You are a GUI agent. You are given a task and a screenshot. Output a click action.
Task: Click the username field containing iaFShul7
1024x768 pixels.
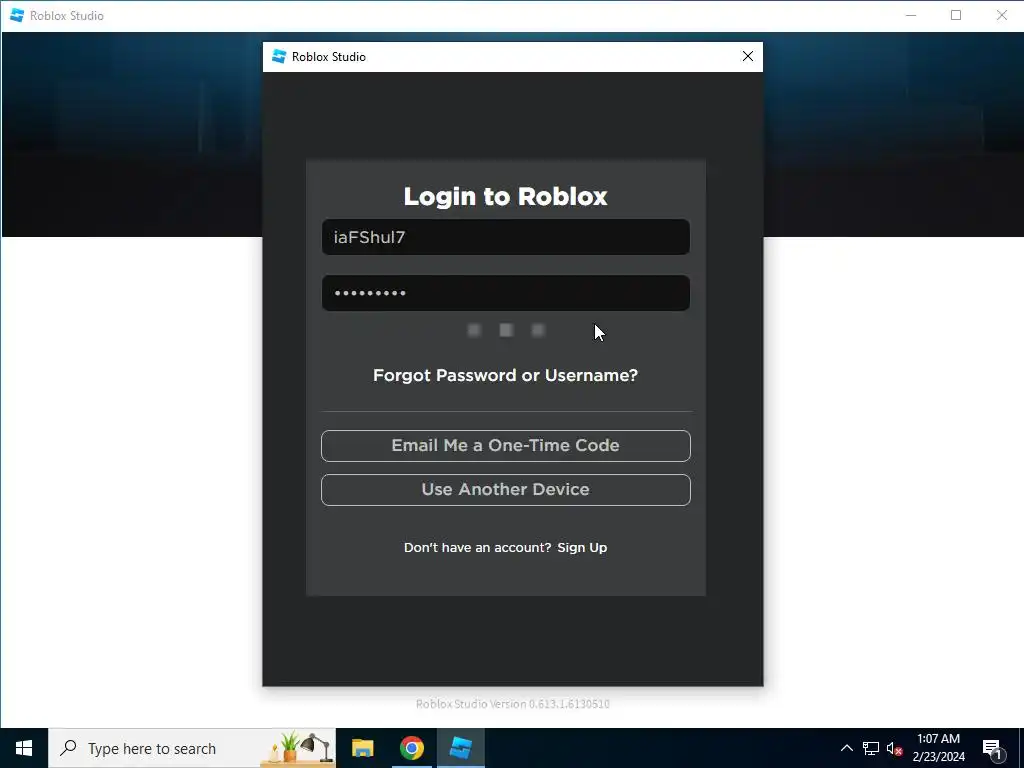click(505, 237)
